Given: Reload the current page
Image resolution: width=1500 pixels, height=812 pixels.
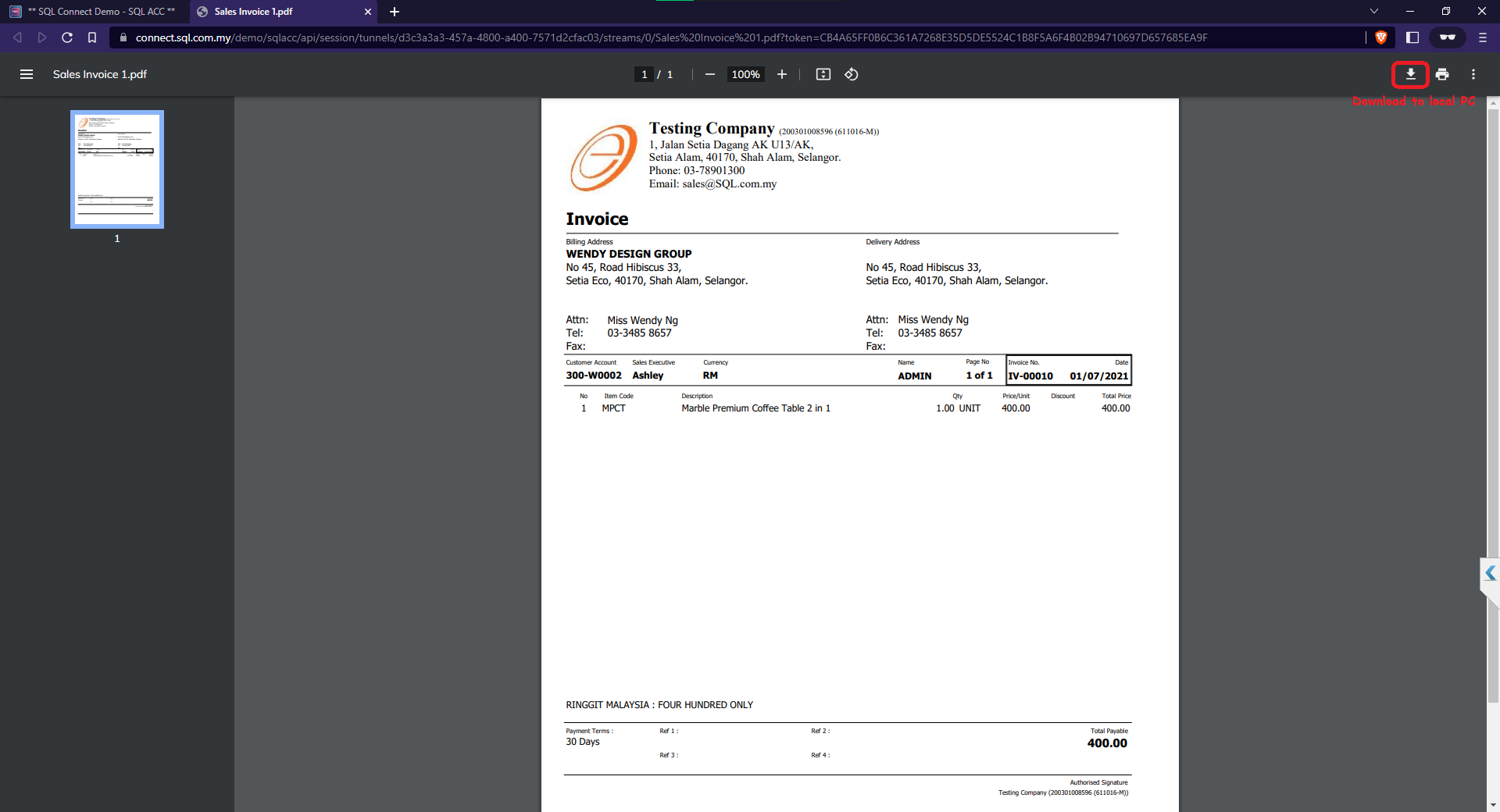Looking at the screenshot, I should pos(67,37).
